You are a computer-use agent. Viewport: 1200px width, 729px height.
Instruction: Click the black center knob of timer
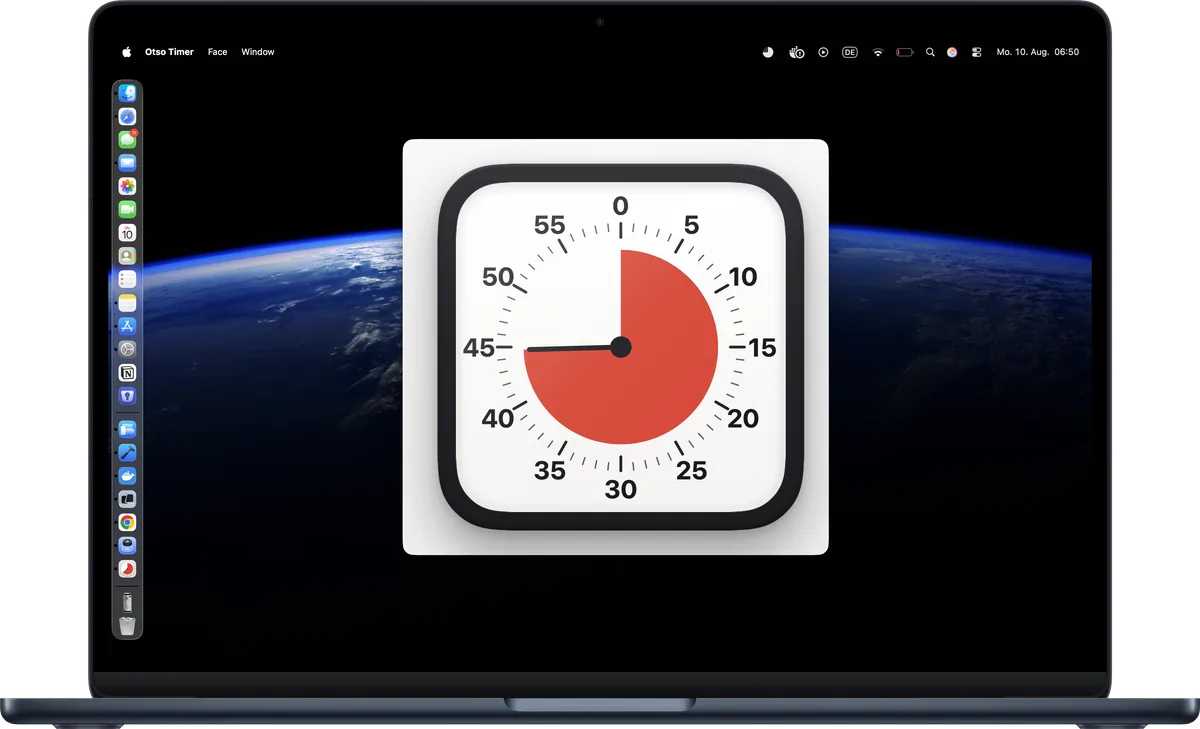pos(621,347)
